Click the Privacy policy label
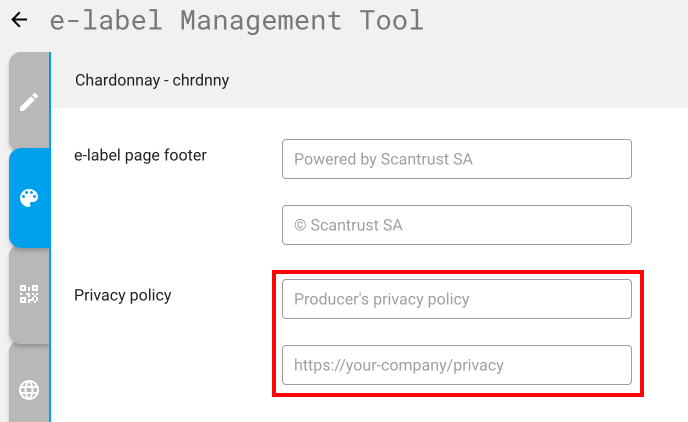The width and height of the screenshot is (688, 422). point(122,295)
